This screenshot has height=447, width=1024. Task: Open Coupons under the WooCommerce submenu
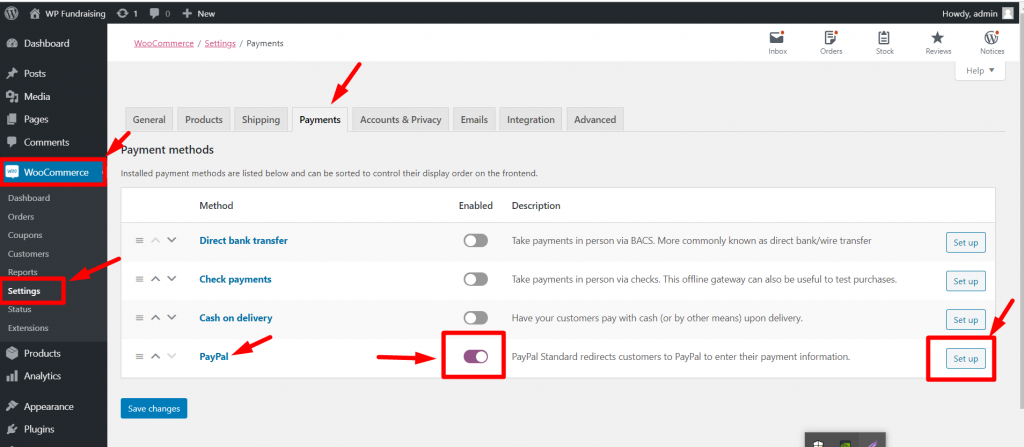tap(25, 235)
